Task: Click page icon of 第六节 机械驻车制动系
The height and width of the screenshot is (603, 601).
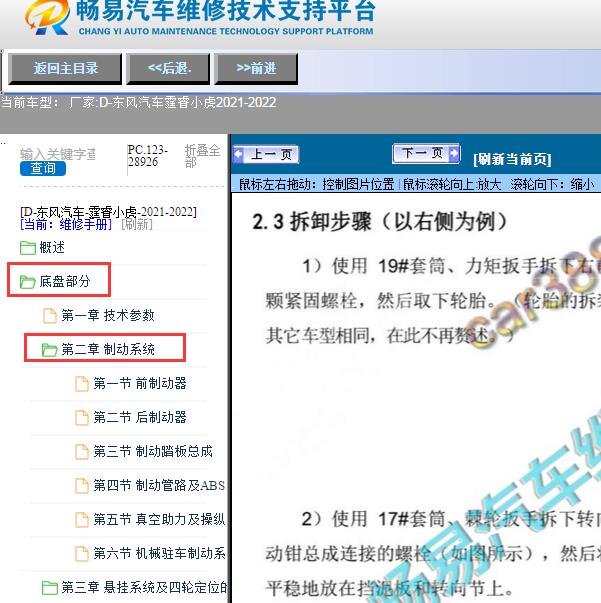Action: tap(82, 554)
